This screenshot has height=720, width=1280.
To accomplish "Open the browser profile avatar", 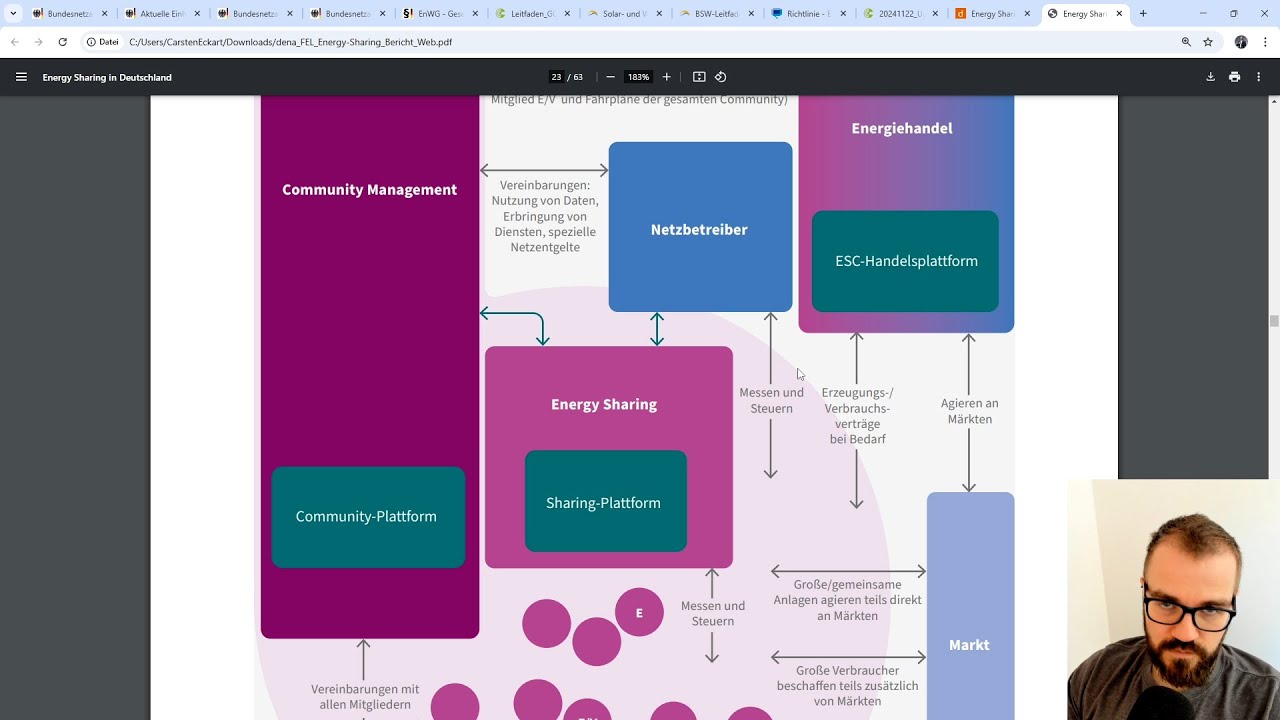I will [x=1241, y=42].
